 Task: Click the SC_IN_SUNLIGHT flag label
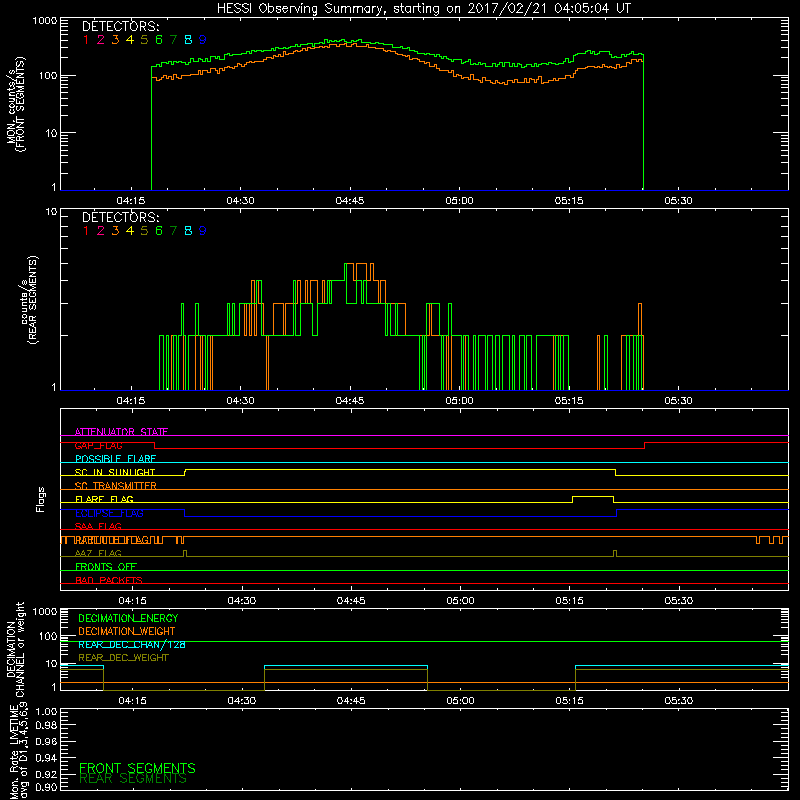click(x=115, y=472)
